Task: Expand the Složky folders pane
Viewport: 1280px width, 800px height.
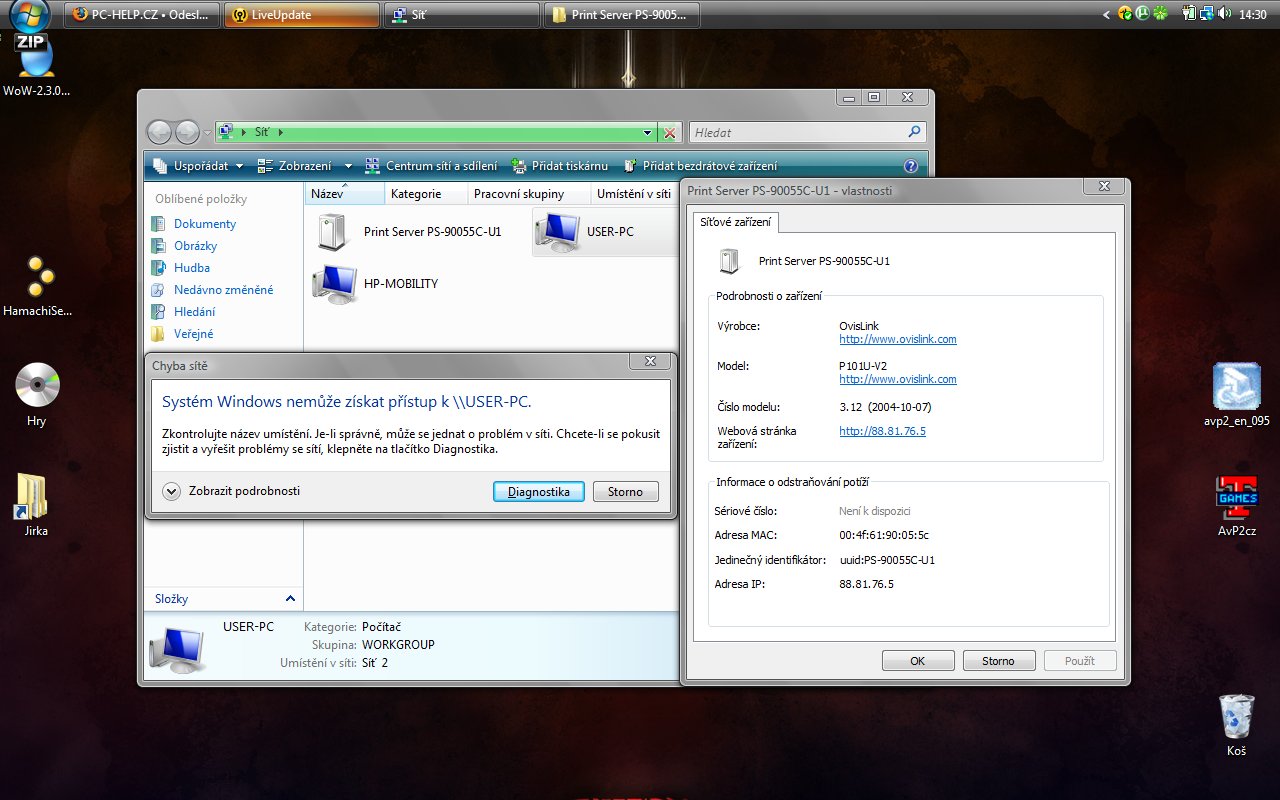Action: tap(290, 599)
